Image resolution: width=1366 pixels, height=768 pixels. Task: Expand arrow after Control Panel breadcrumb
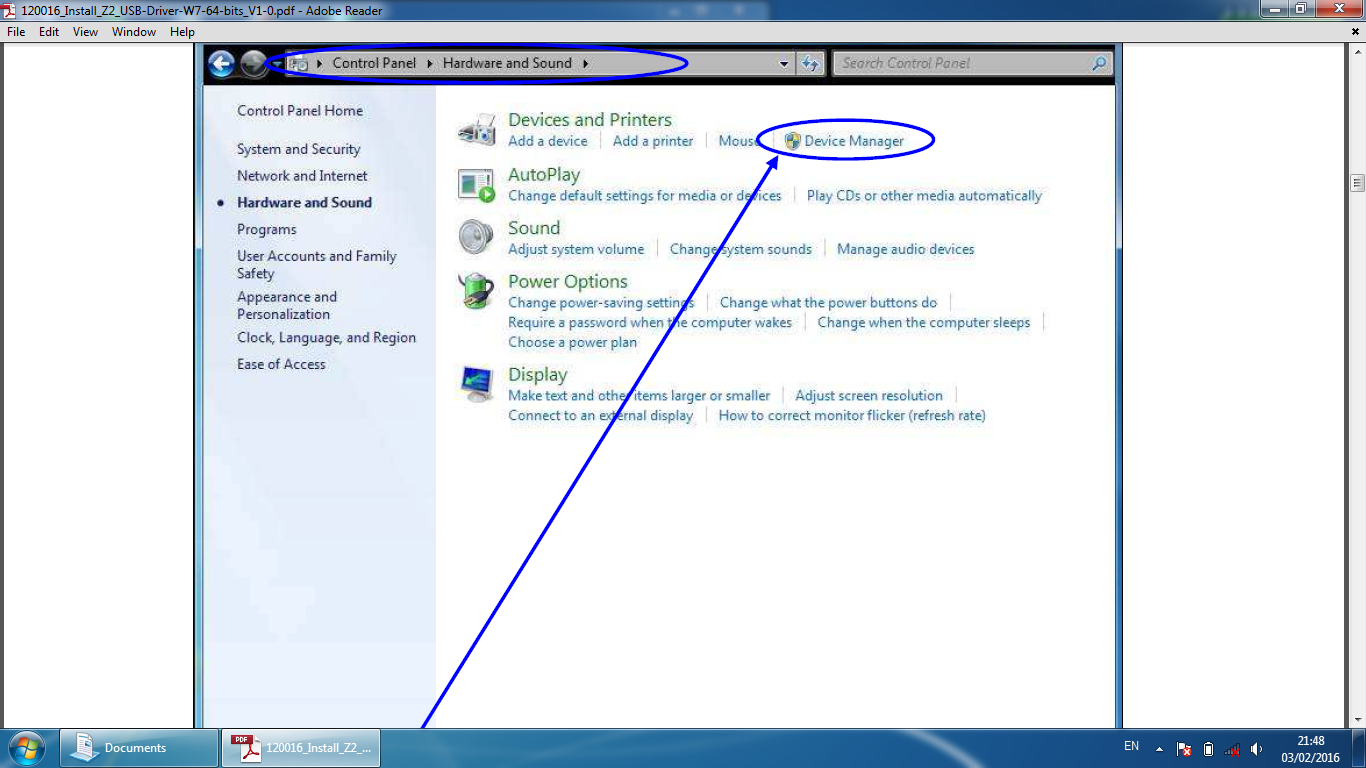[430, 63]
